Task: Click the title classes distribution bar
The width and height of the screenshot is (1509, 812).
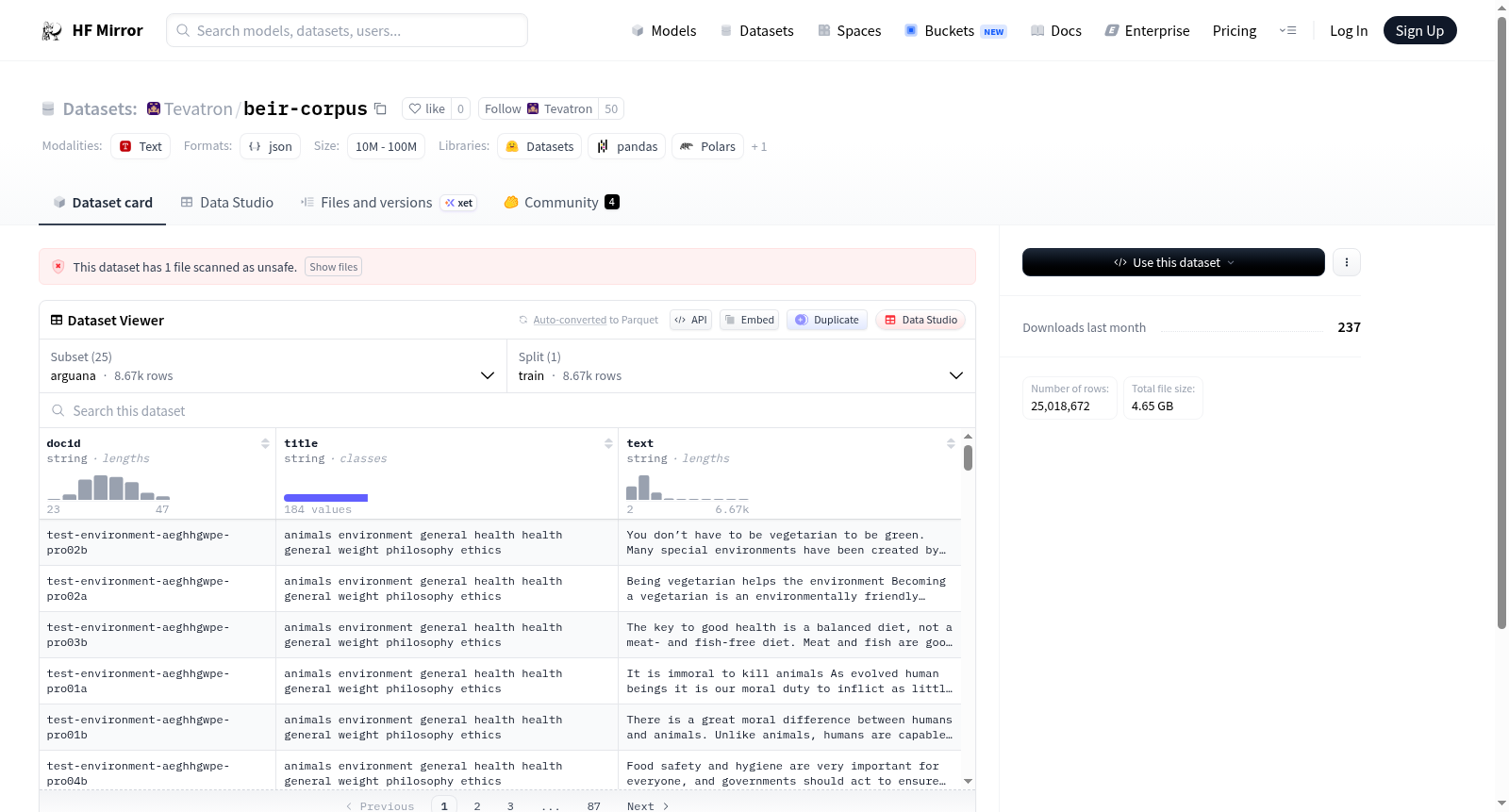Action: pos(326,498)
